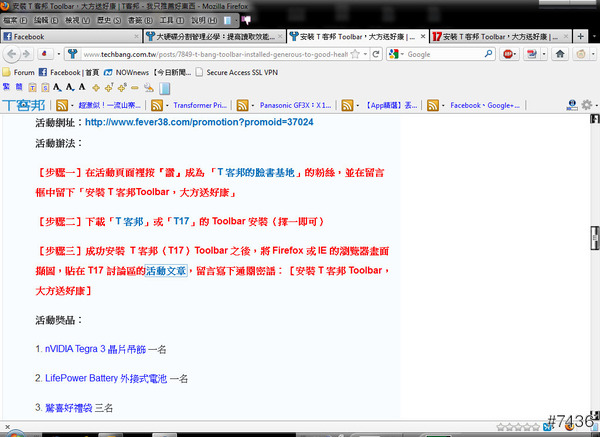Image resolution: width=600 pixels, height=437 pixels.
Task: Click the 活動文案 link in step three
Action: click(166, 270)
